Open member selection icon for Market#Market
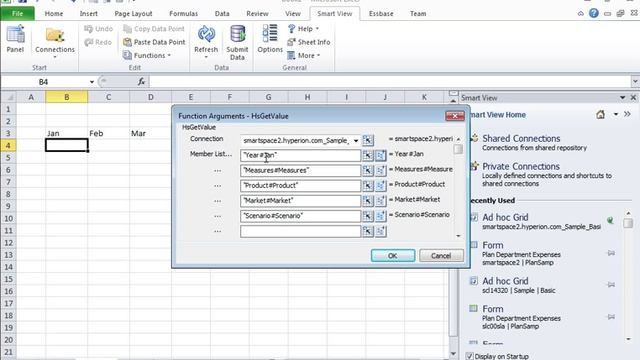This screenshot has width=640, height=360. tap(380, 200)
